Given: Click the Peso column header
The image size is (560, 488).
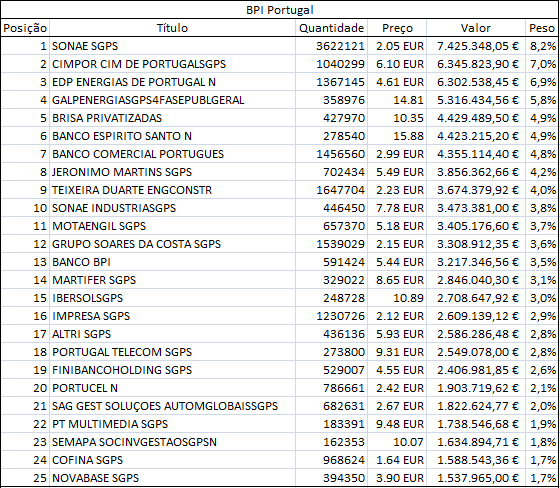Looking at the screenshot, I should coord(542,28).
